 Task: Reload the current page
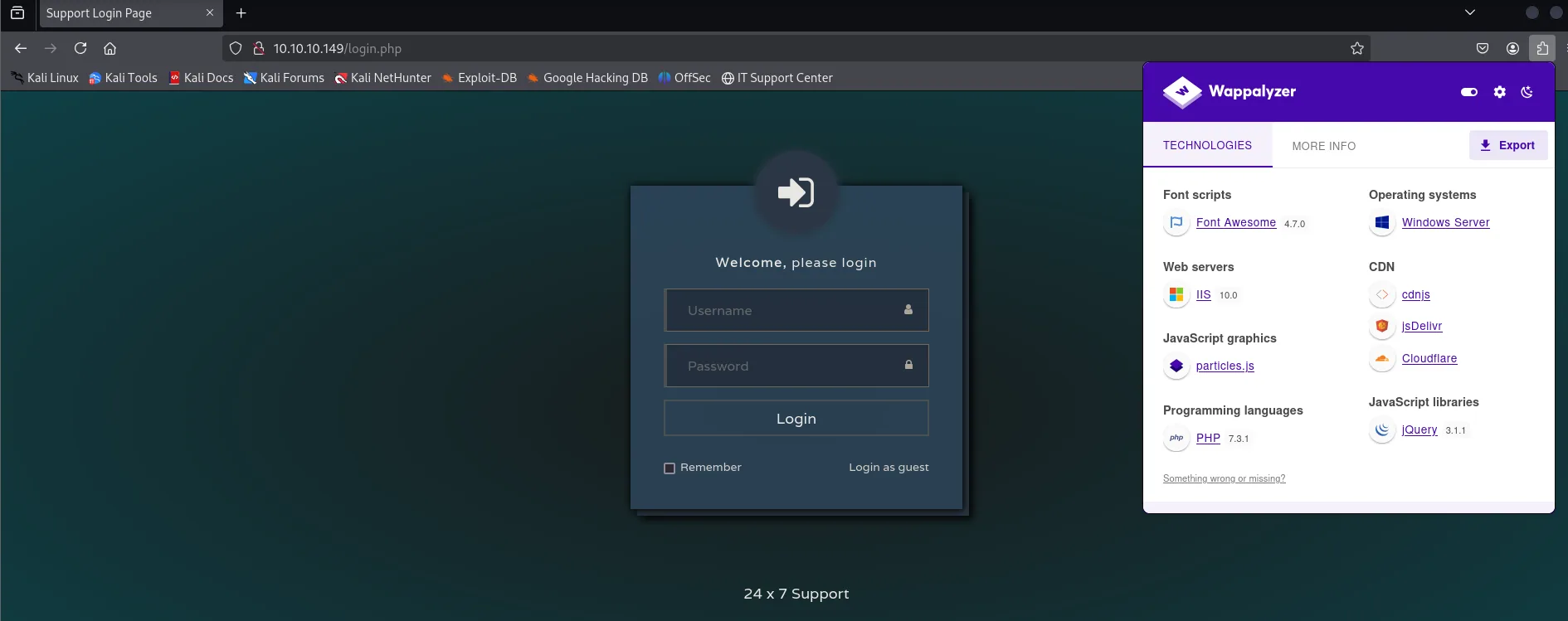(x=80, y=48)
